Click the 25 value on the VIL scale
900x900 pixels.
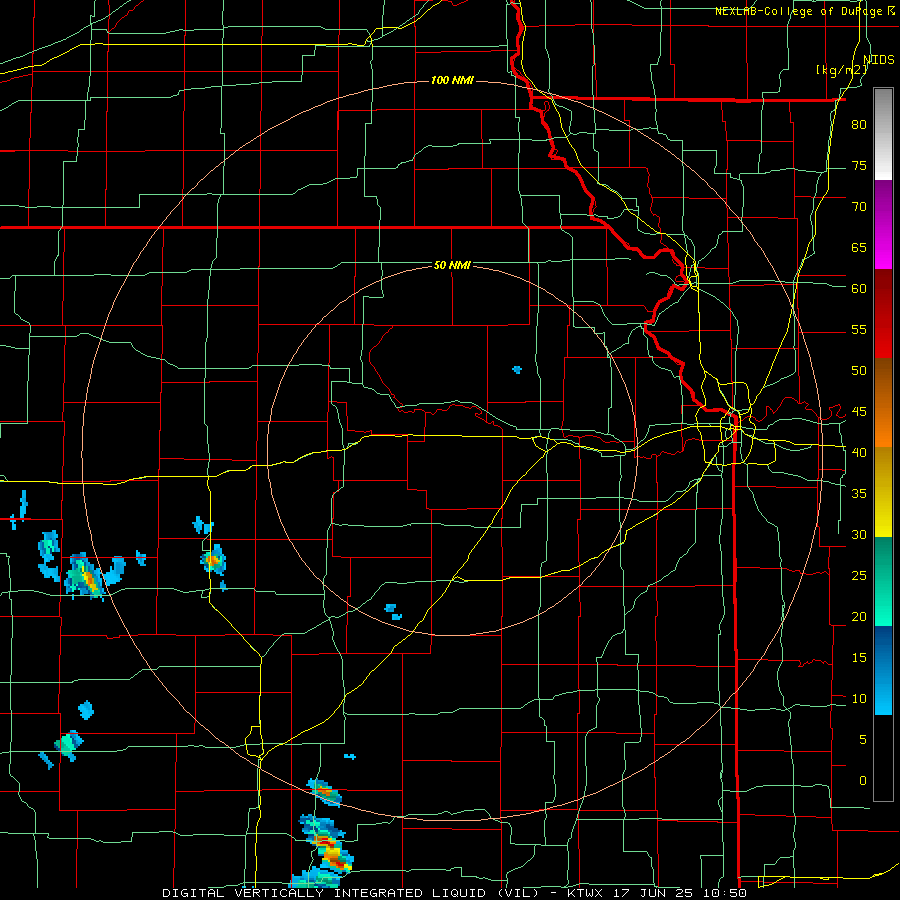click(859, 575)
